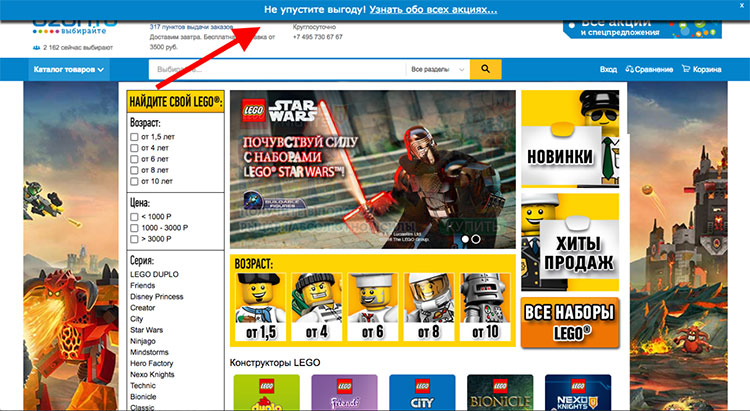Image resolution: width=750 pixels, height=411 pixels.
Task: Select the от 6 chef minifigure tile
Action: click(x=373, y=307)
